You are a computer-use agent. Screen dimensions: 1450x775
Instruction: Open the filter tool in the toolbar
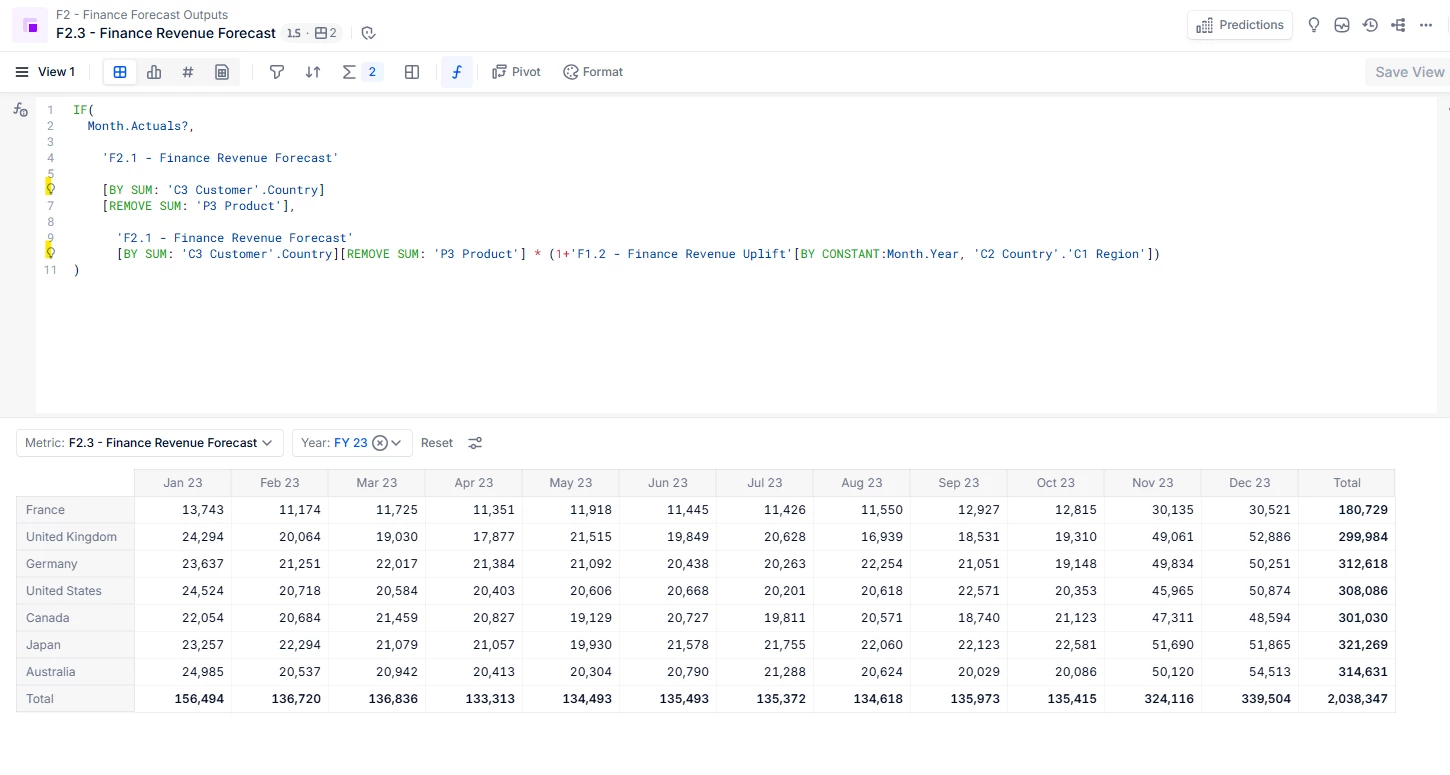tap(277, 72)
